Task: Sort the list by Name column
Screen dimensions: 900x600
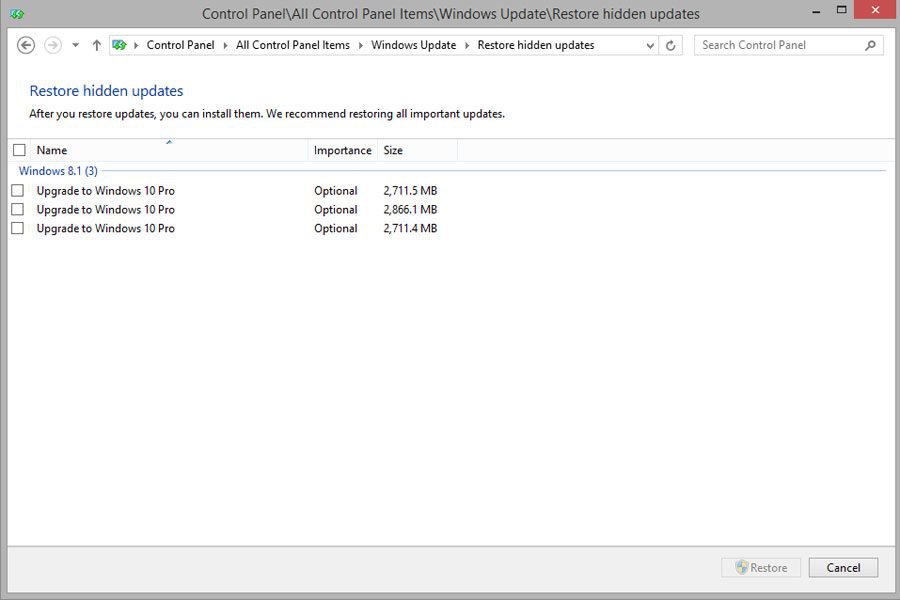Action: tap(169, 150)
